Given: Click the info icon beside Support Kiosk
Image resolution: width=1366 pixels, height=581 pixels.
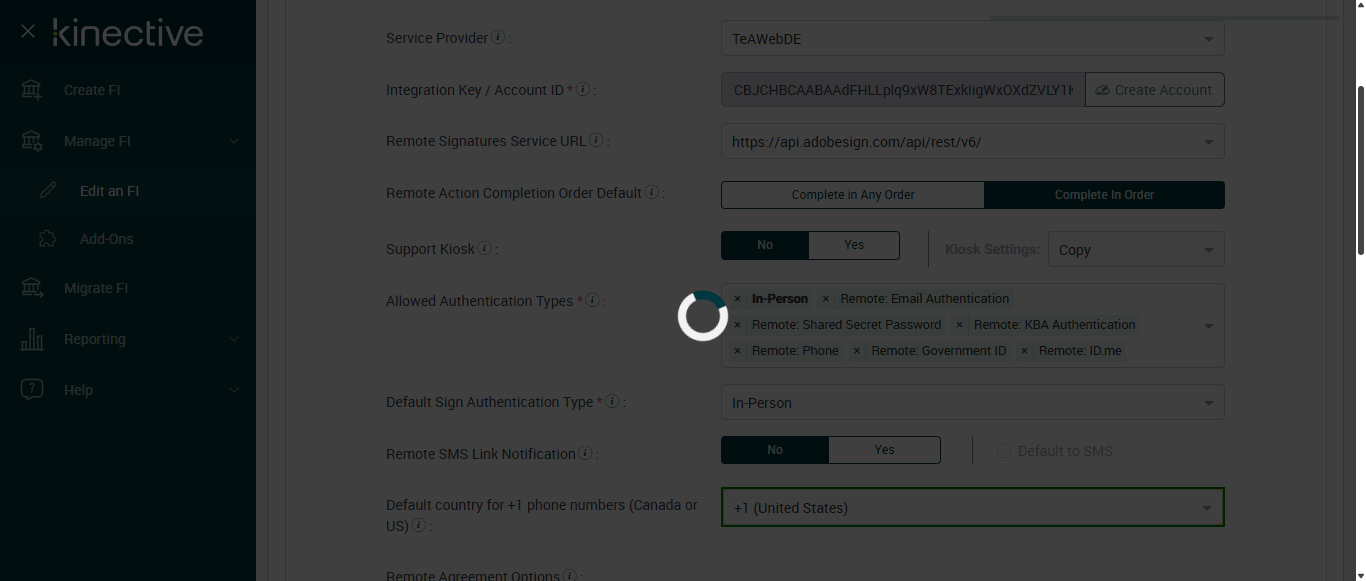Looking at the screenshot, I should click(x=485, y=248).
